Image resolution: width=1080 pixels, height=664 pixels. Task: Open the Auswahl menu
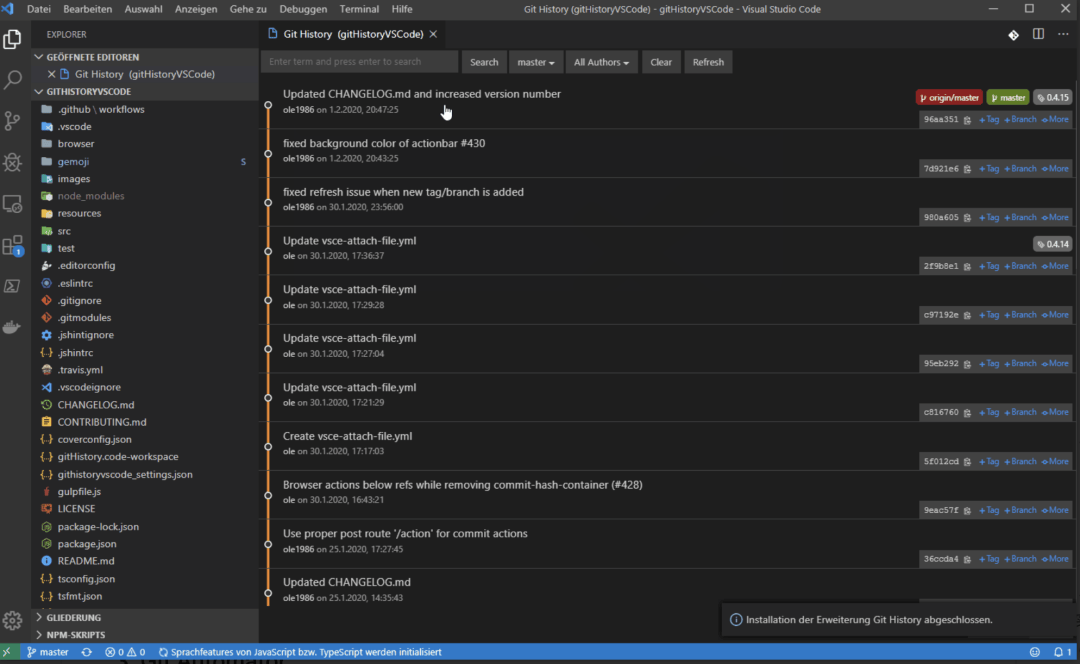[x=143, y=9]
